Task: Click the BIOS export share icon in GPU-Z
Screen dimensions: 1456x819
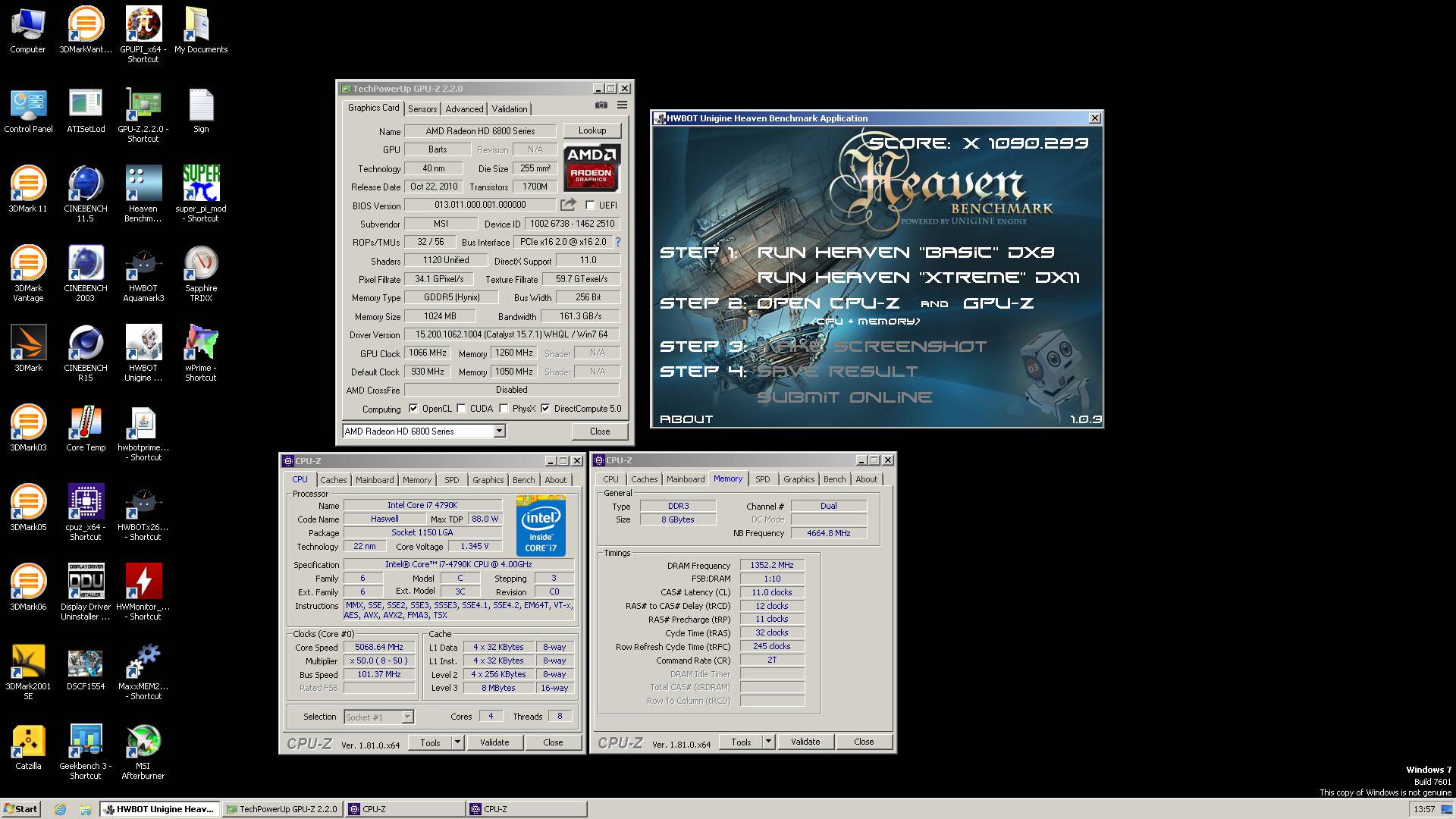Action: tap(568, 205)
